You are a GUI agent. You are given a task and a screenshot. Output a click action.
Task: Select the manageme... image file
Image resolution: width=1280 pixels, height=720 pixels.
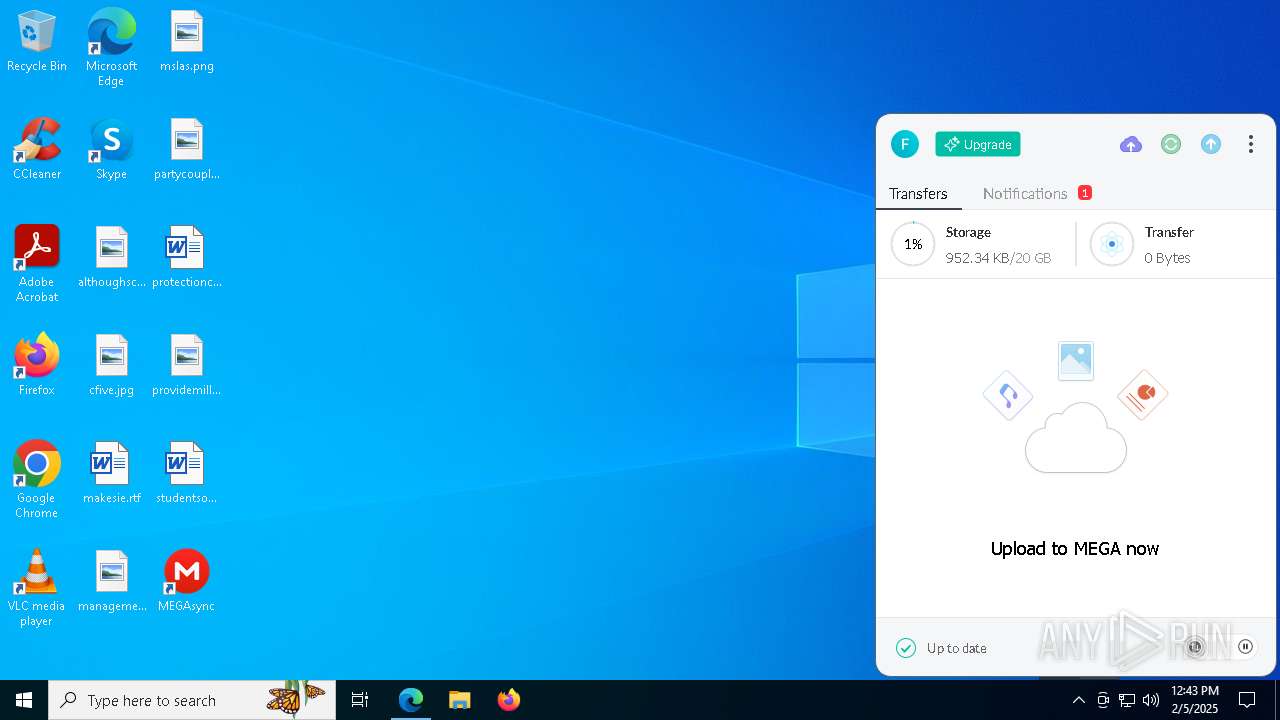click(x=112, y=582)
